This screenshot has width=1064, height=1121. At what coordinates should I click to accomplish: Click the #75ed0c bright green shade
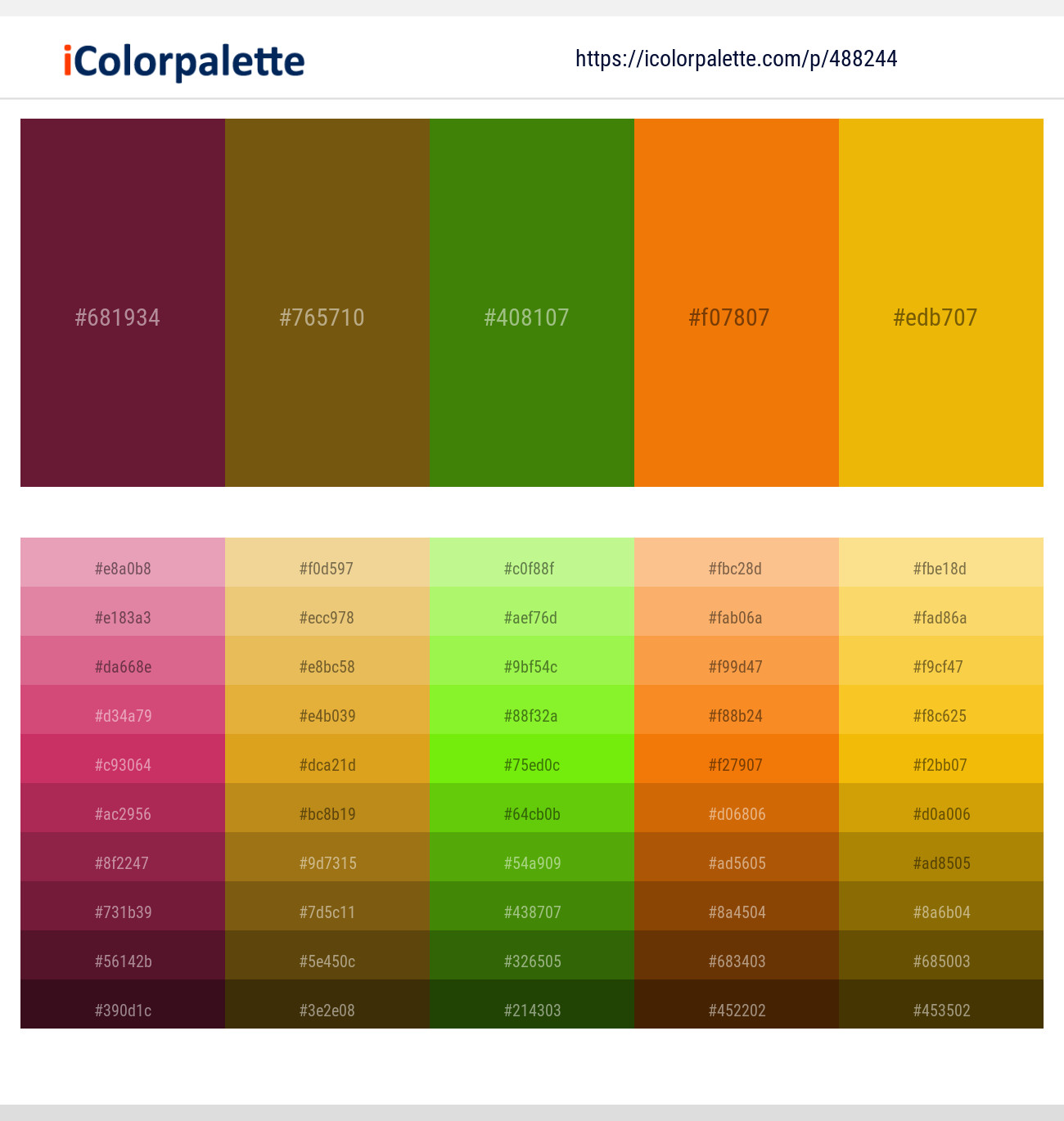point(532,765)
